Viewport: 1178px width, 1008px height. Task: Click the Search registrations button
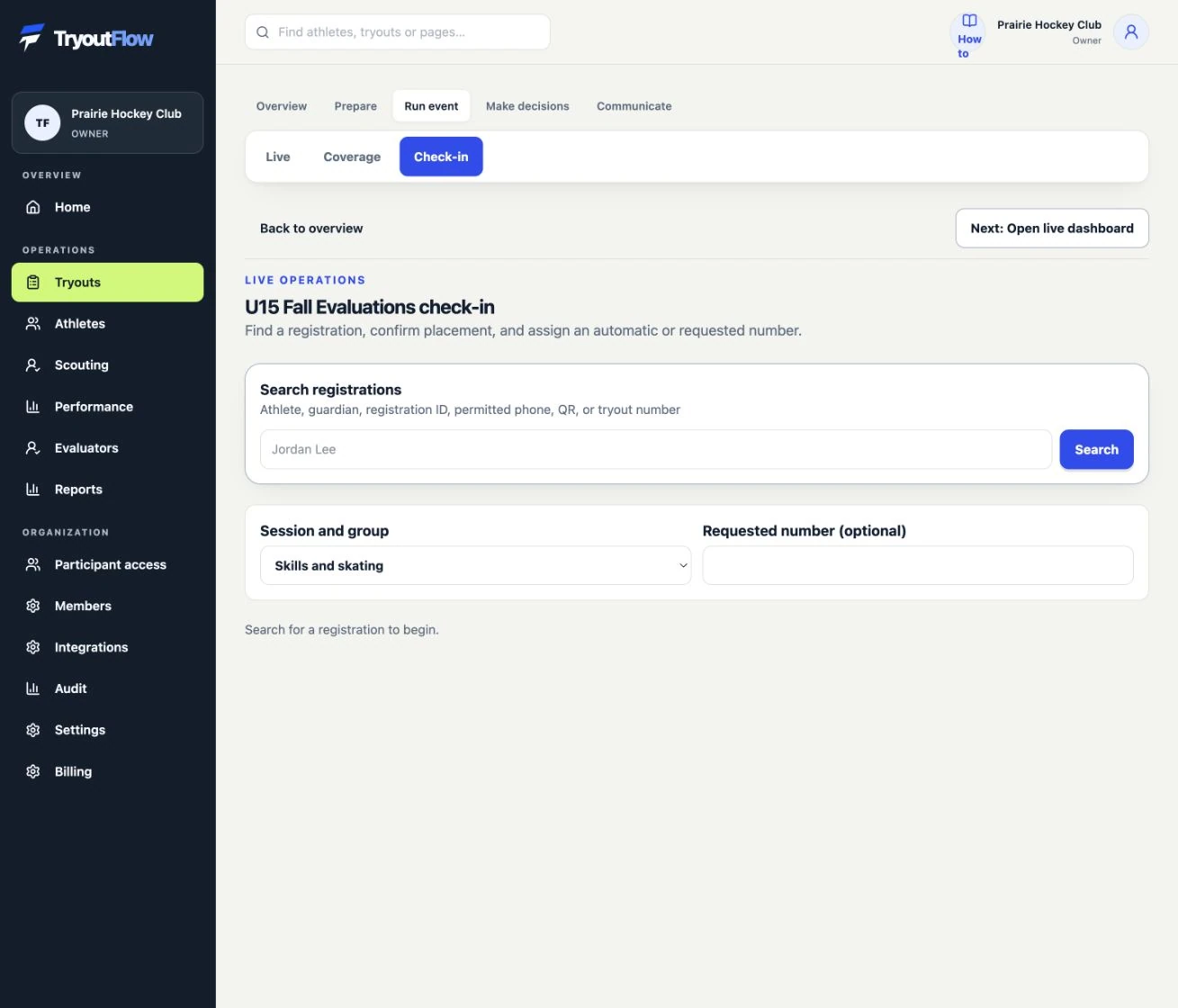[1096, 450]
